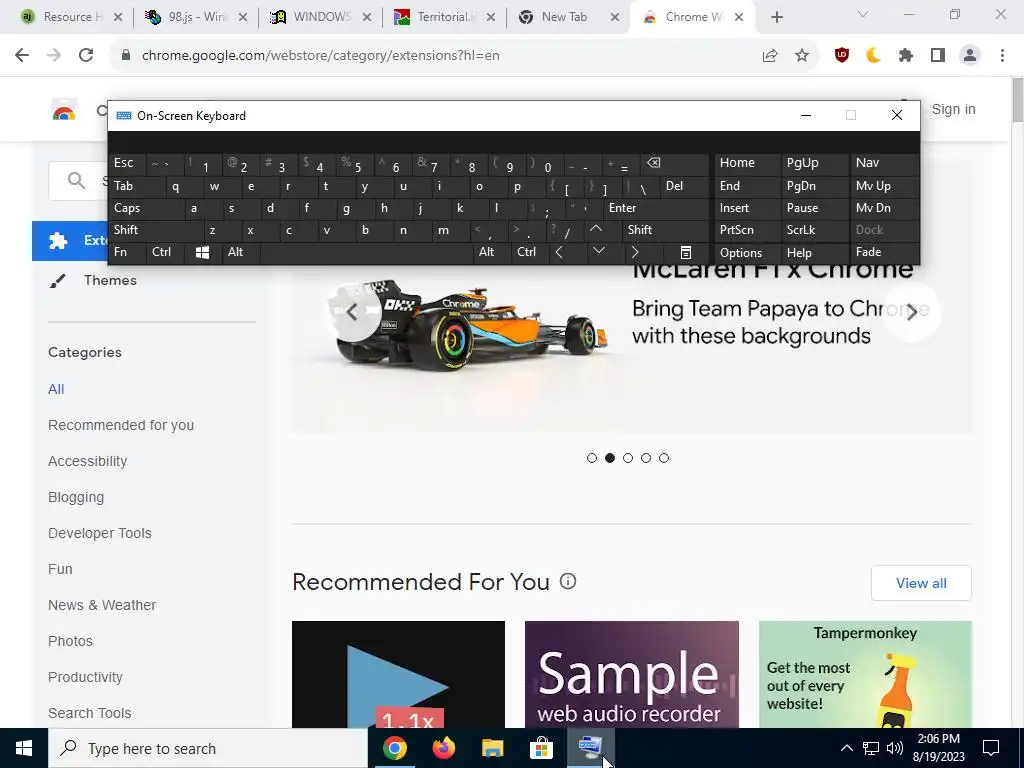Toggle the Fn key on keyboard
Image resolution: width=1024 pixels, height=768 pixels.
(127, 252)
